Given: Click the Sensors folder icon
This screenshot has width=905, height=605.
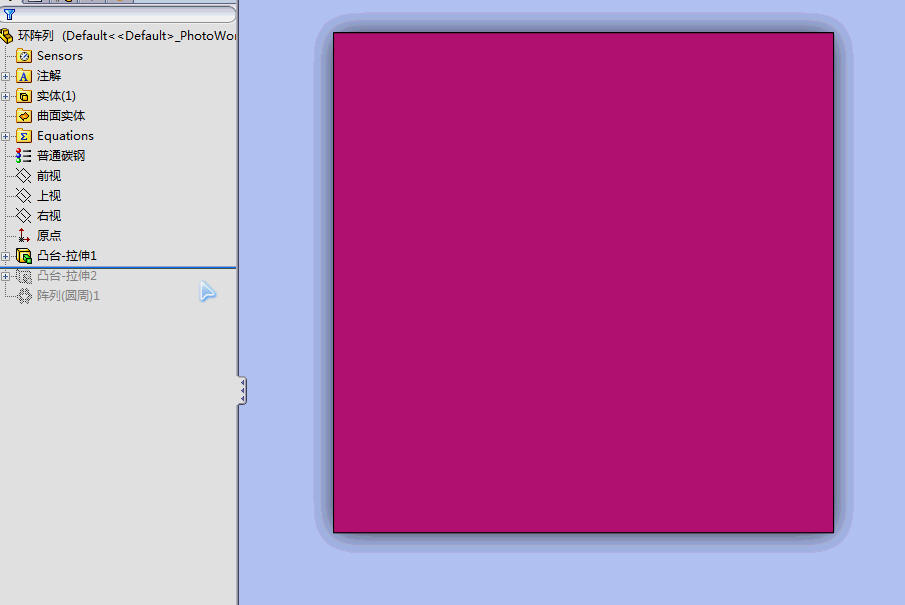Looking at the screenshot, I should coord(24,56).
